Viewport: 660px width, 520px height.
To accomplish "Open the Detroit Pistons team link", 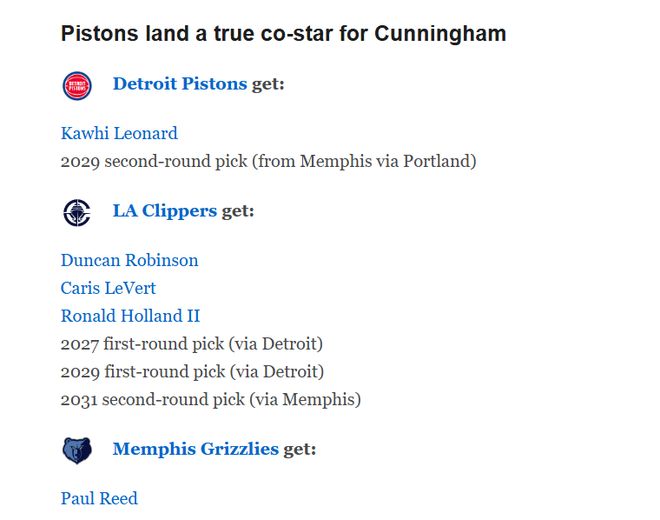I will (179, 84).
